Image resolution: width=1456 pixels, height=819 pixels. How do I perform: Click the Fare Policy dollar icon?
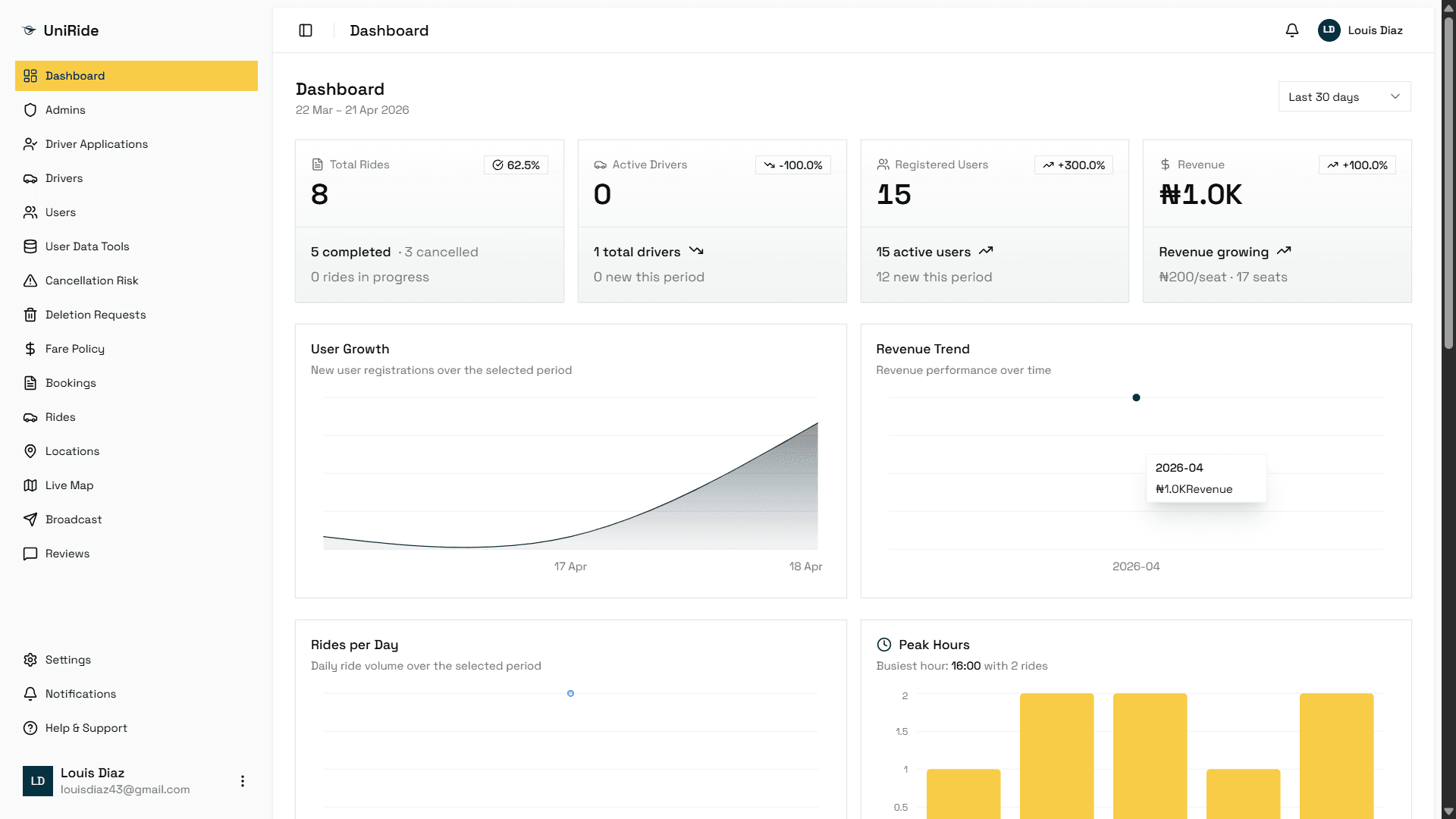click(30, 349)
